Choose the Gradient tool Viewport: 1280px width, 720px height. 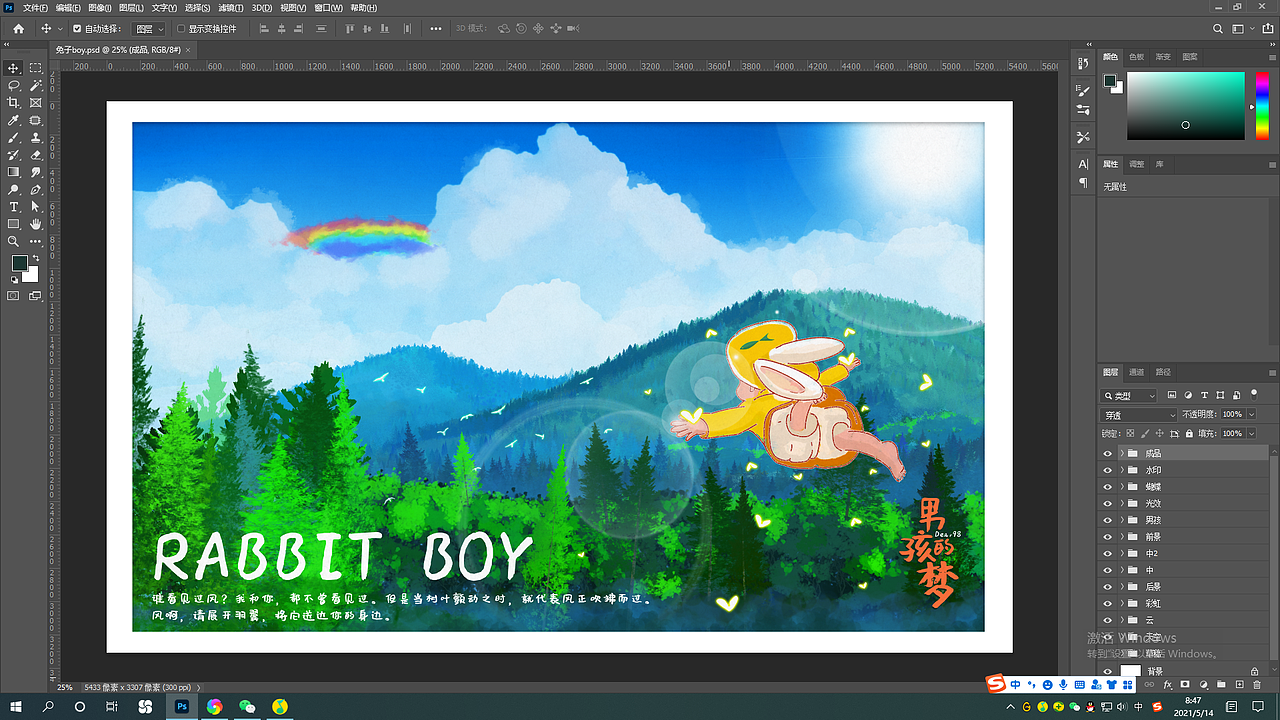click(x=12, y=171)
